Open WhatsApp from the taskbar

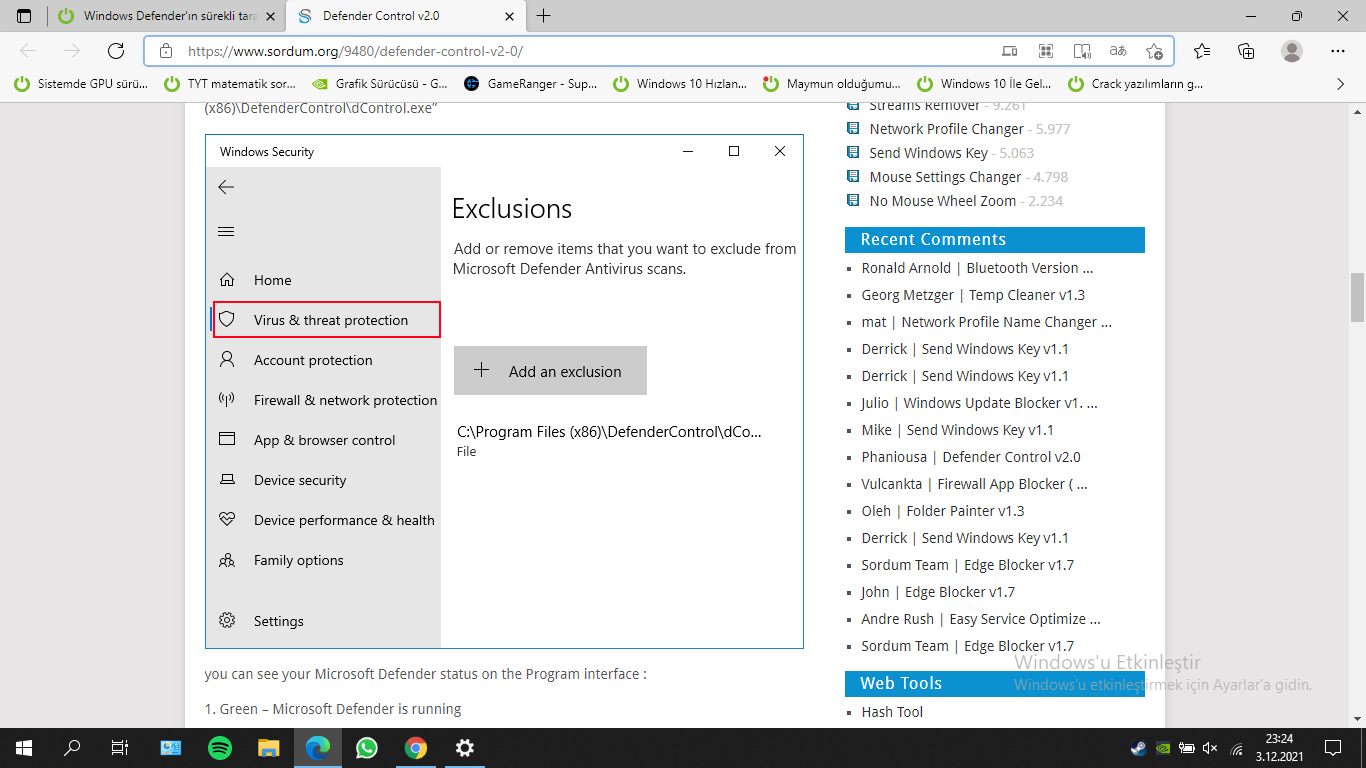click(367, 748)
